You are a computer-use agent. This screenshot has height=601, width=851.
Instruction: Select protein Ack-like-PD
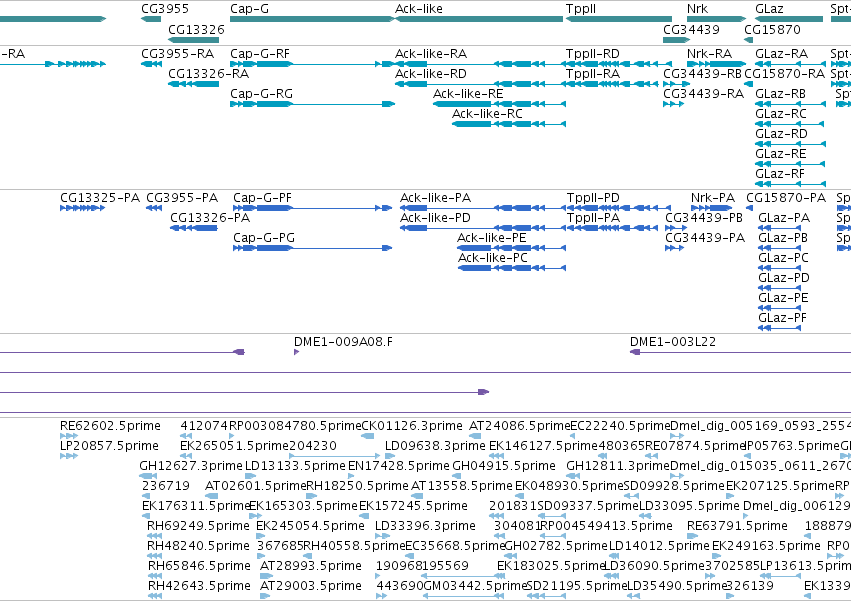tap(482, 228)
